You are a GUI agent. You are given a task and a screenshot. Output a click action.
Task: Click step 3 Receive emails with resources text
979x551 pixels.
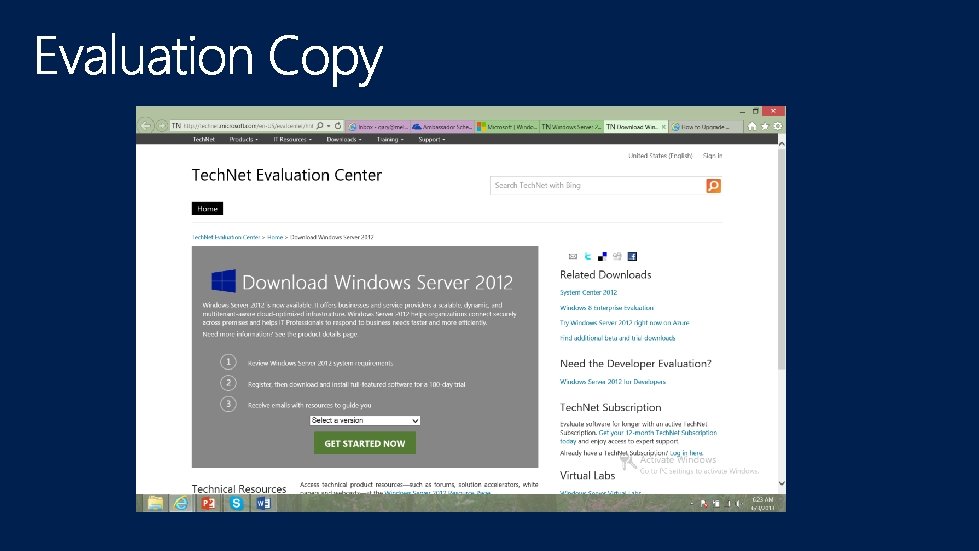310,405
